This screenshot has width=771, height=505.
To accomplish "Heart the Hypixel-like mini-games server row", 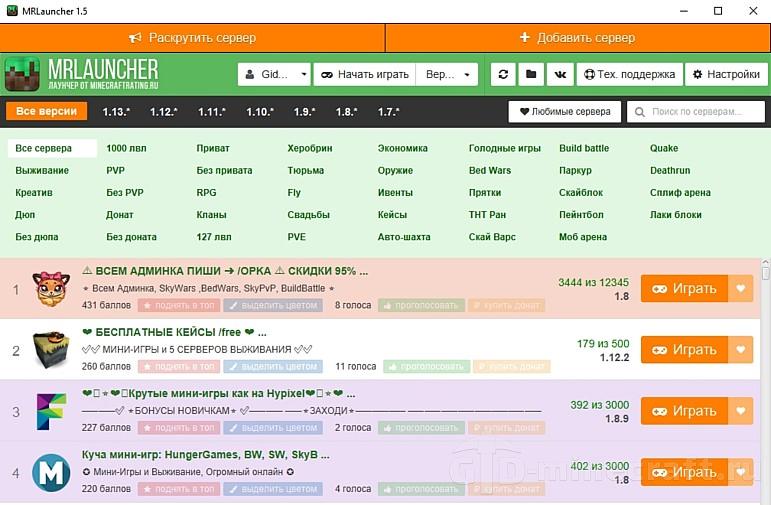I will click(x=741, y=411).
